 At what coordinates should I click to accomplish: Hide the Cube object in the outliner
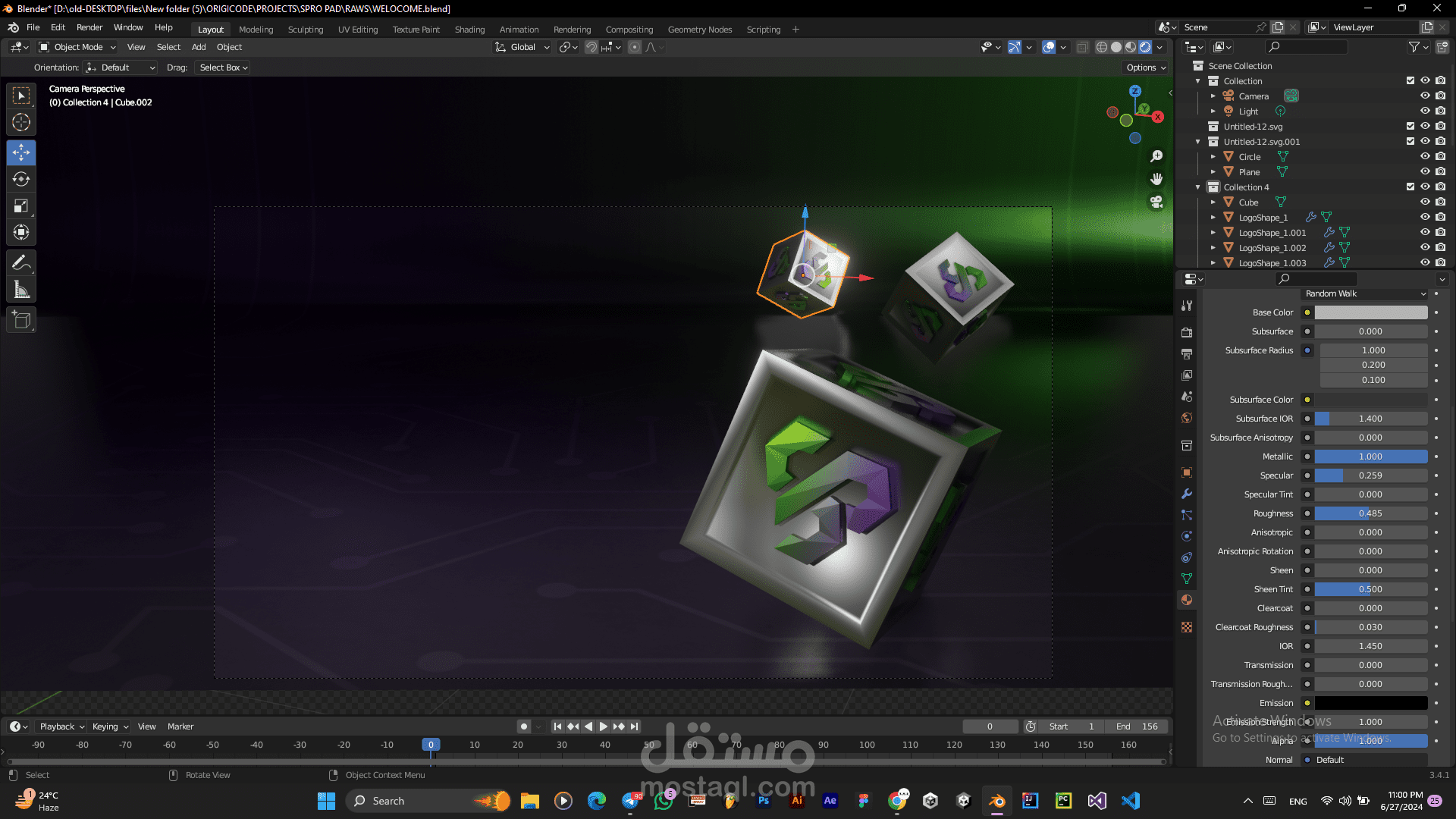[1425, 202]
